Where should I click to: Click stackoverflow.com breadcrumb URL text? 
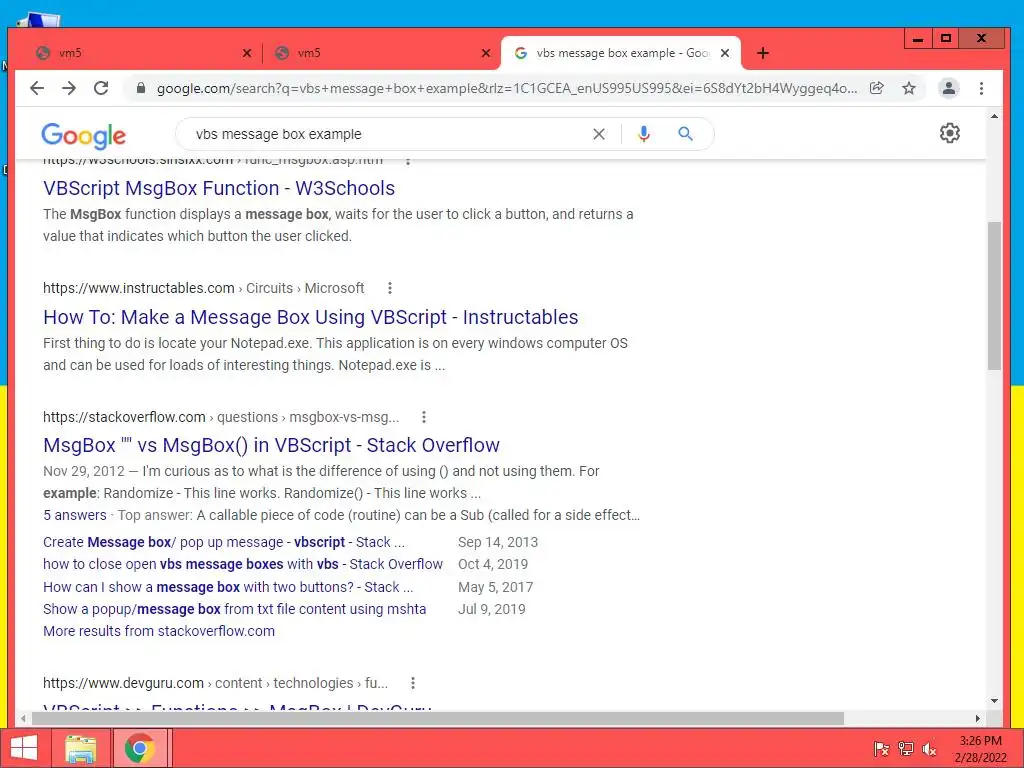coord(221,417)
